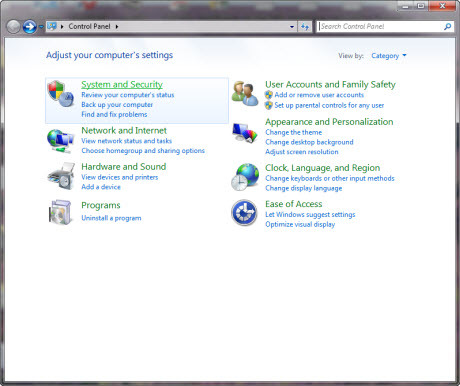Open Programs category heading

tap(101, 205)
